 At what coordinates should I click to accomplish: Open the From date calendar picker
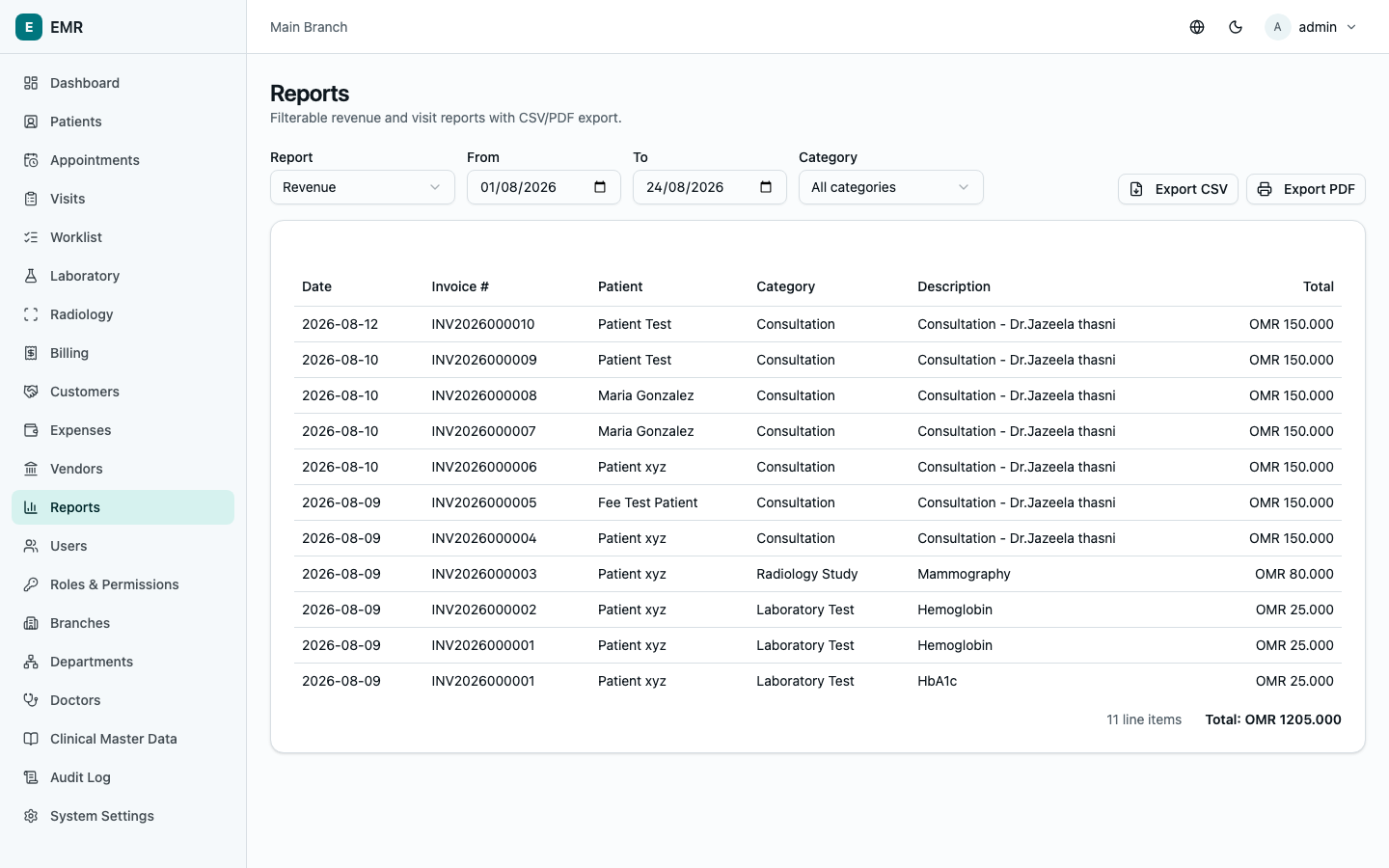(600, 187)
